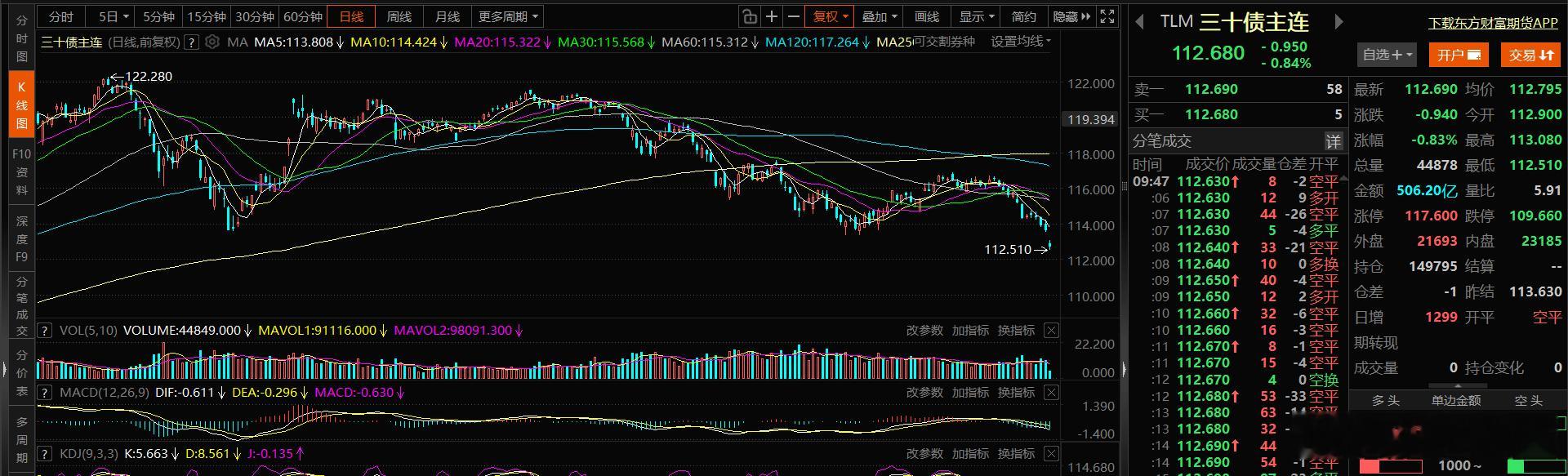The height and width of the screenshot is (476, 1568).
Task: Toggle 简约 simple mode
Action: 1024,16
